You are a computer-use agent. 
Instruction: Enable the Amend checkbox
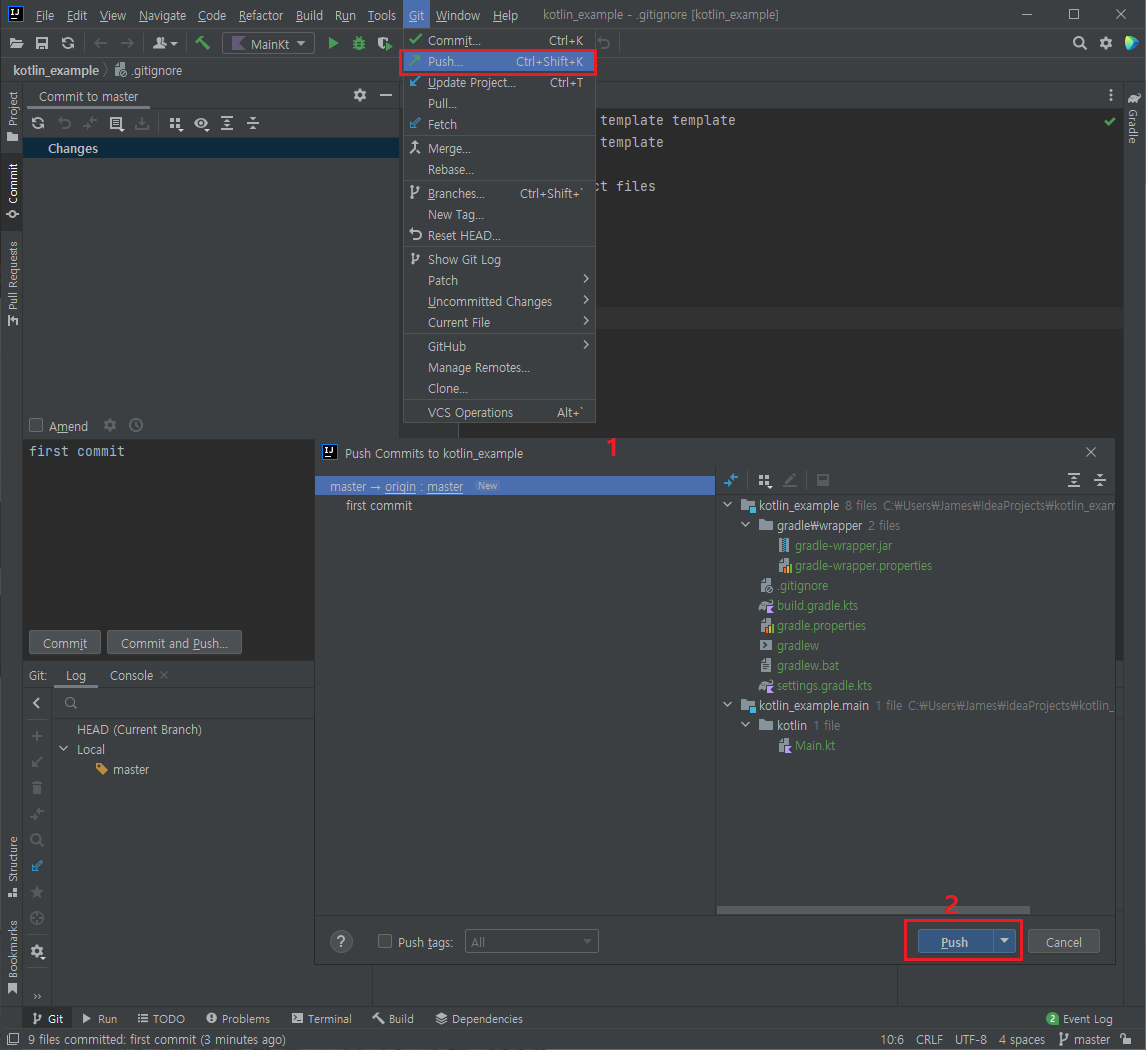37,425
